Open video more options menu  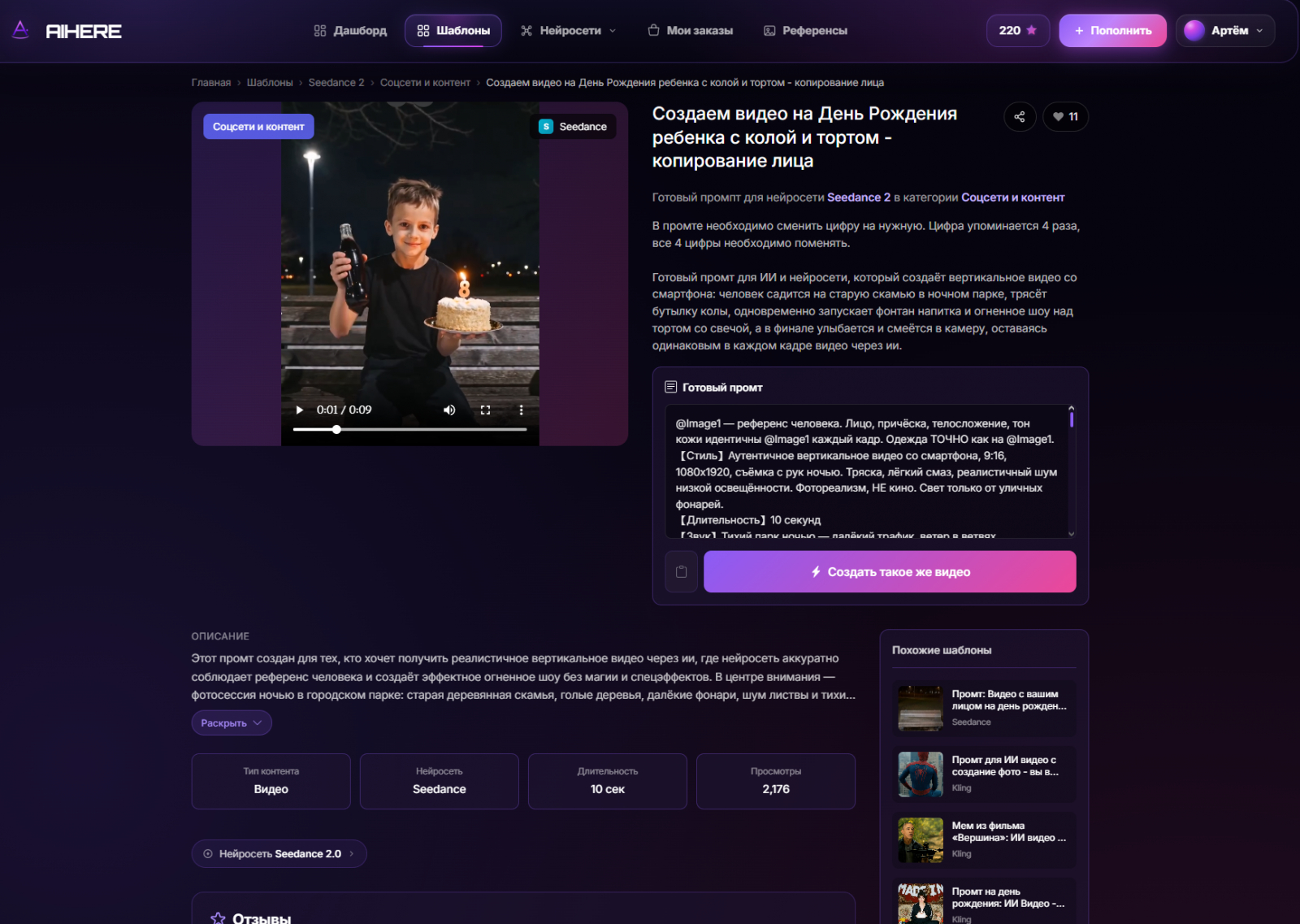[521, 410]
